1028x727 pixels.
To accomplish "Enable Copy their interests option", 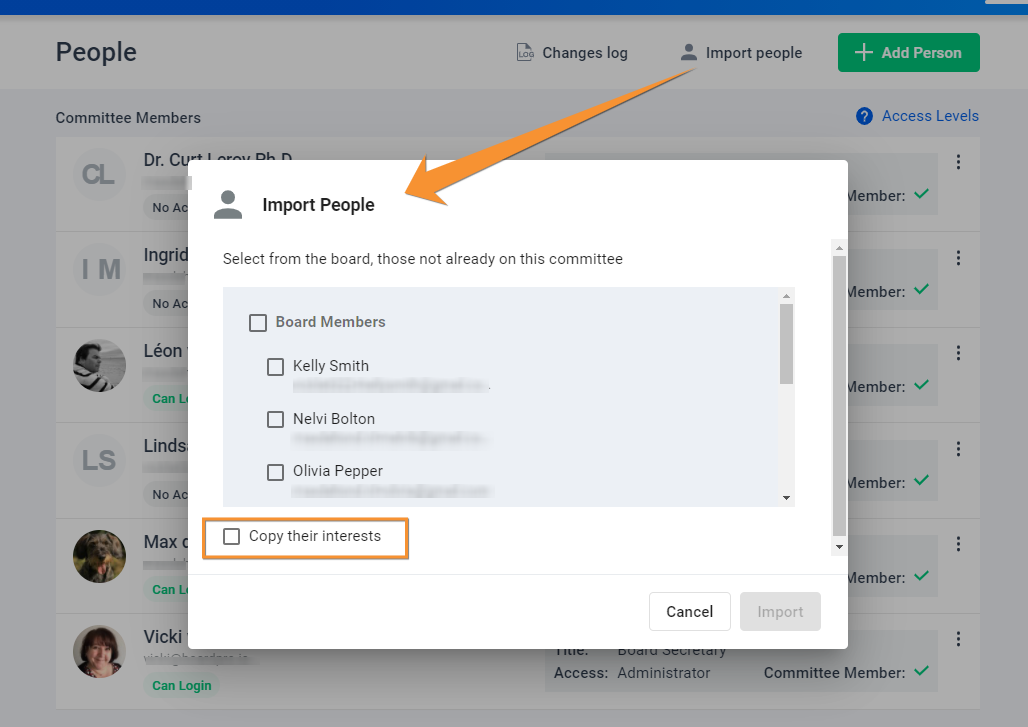I will [x=232, y=537].
